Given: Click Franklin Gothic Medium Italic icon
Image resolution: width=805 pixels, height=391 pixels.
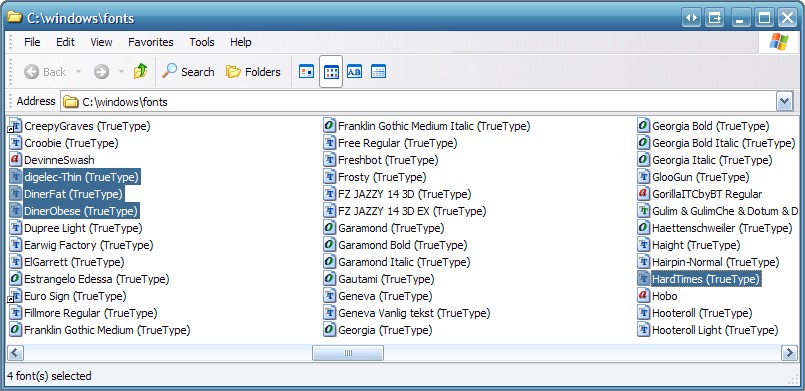Looking at the screenshot, I should (330, 126).
